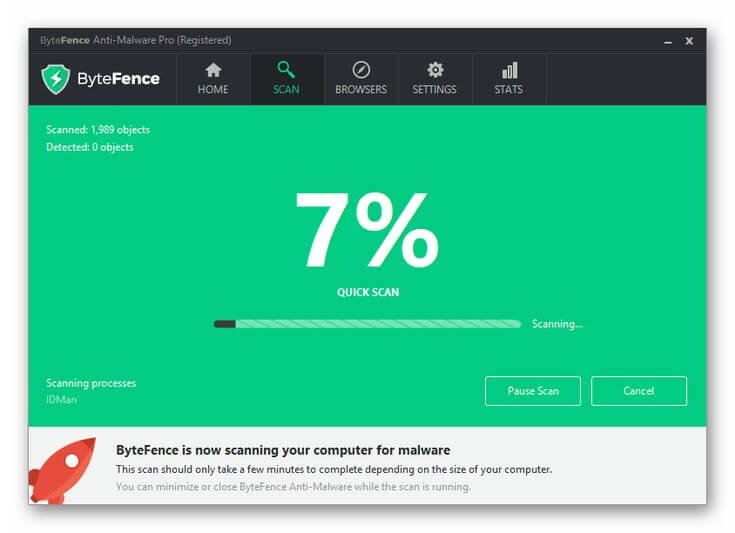Click the red rocket illustration
This screenshot has height=533, width=735.
click(x=62, y=470)
